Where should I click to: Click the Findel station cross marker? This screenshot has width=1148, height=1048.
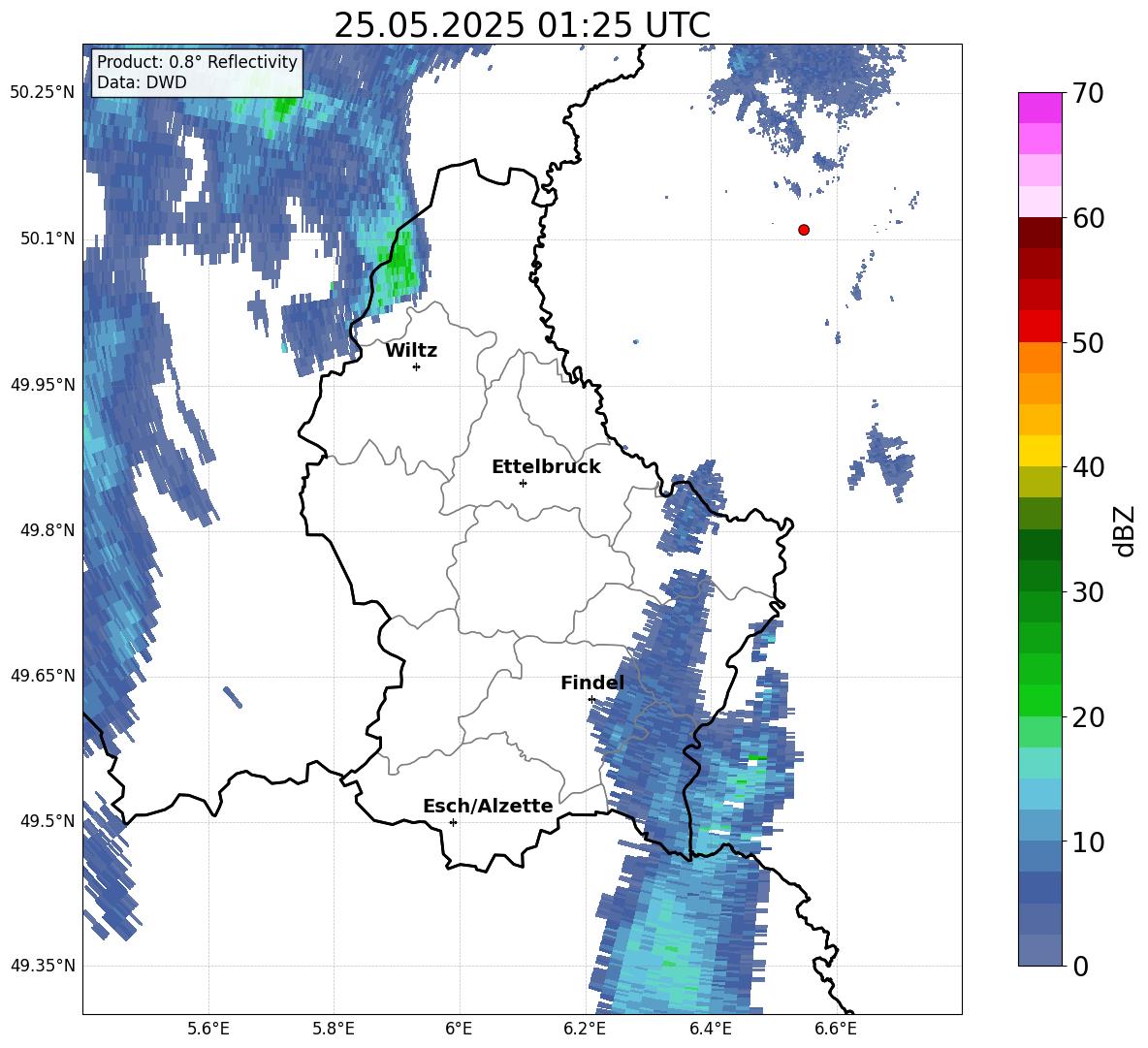point(591,700)
